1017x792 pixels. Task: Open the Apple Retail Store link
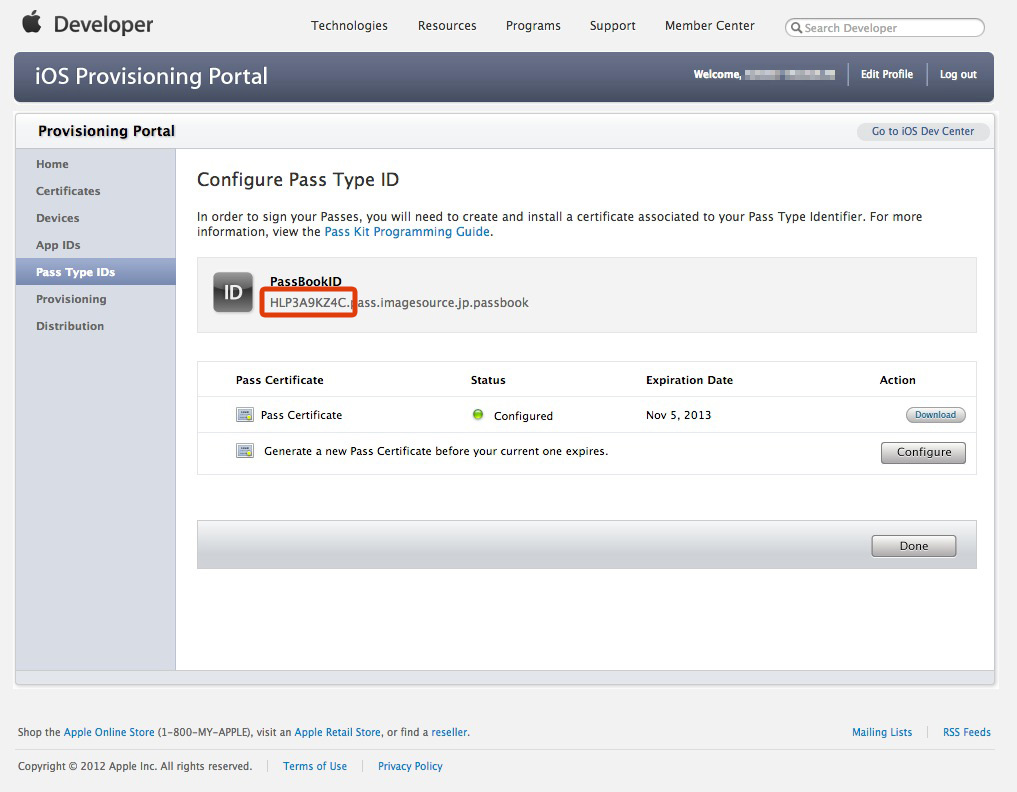click(337, 732)
